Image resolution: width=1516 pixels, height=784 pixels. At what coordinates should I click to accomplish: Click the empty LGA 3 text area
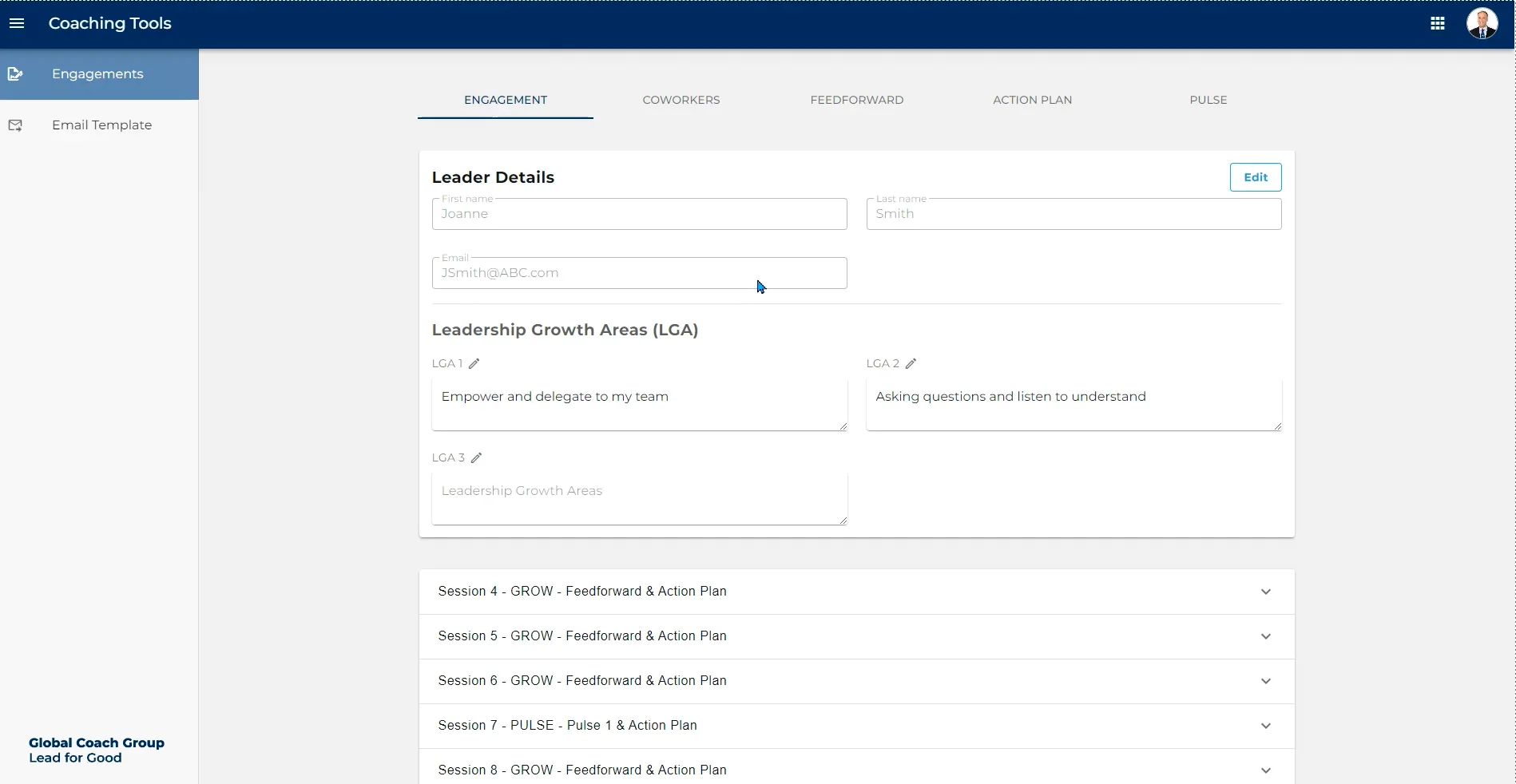pos(640,499)
